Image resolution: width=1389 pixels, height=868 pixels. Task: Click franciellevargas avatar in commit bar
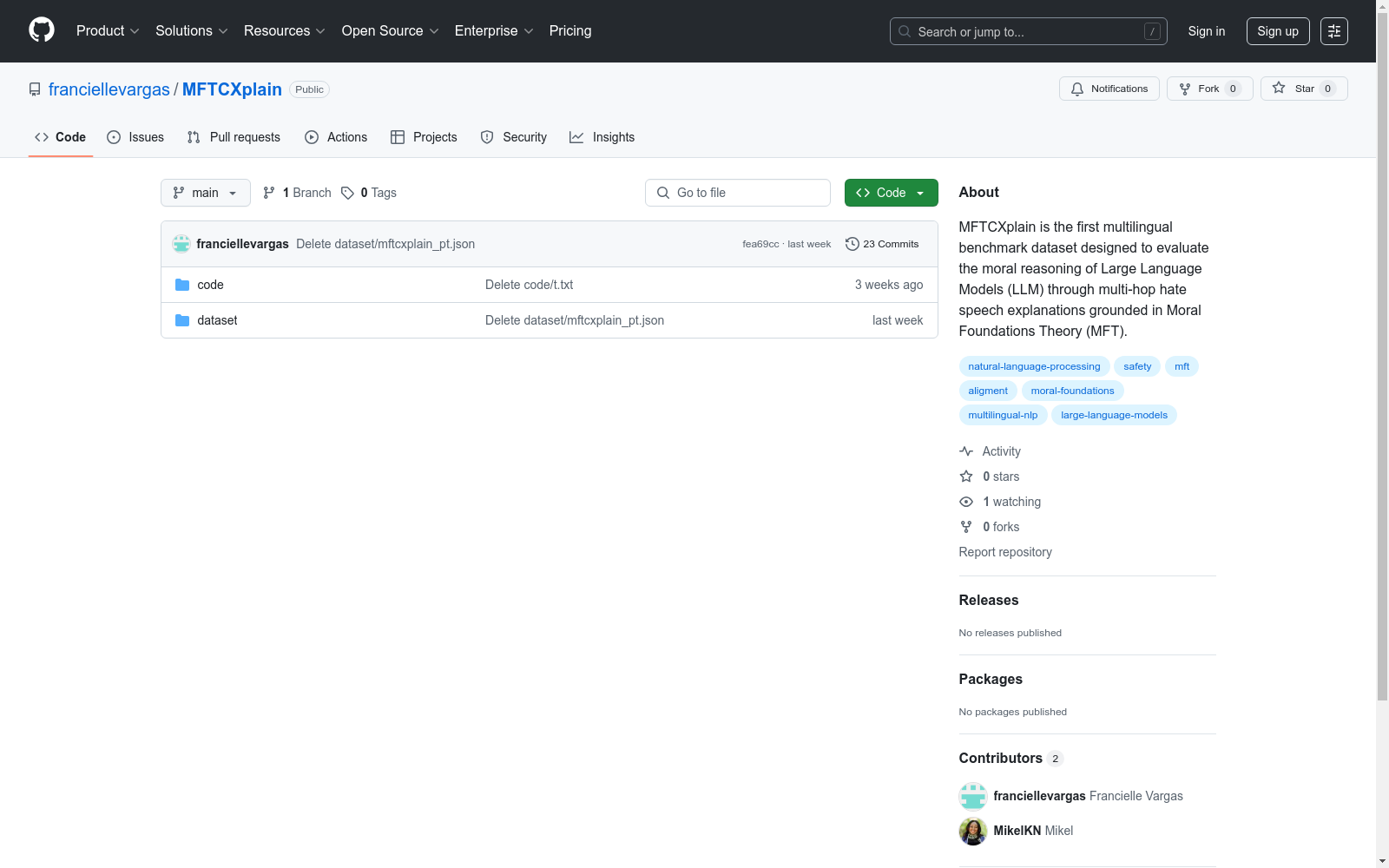click(x=181, y=244)
